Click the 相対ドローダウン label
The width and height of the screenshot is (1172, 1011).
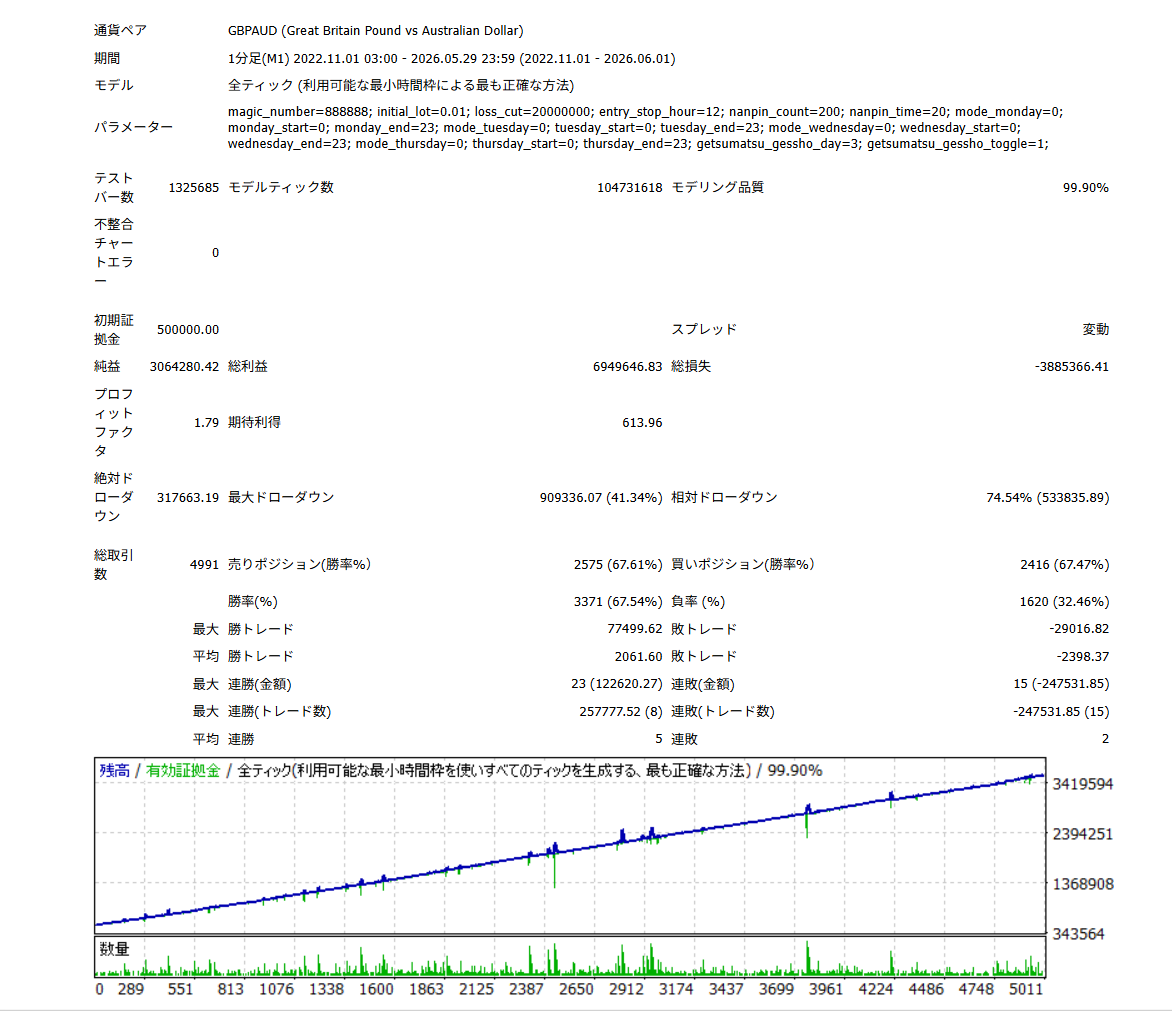tap(724, 498)
